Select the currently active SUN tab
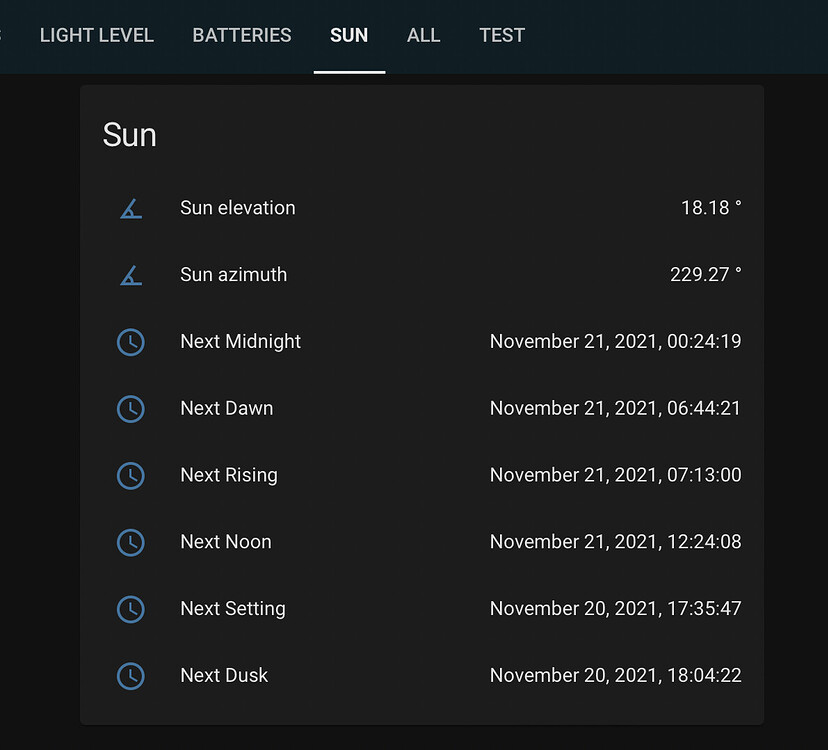The height and width of the screenshot is (750, 828). (x=349, y=35)
